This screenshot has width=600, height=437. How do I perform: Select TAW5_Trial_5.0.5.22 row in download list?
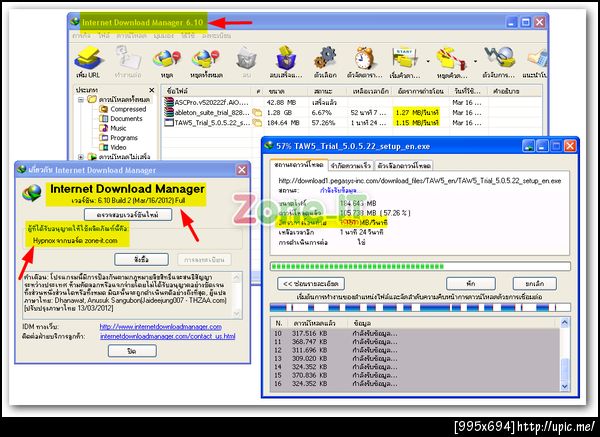pyautogui.click(x=352, y=123)
